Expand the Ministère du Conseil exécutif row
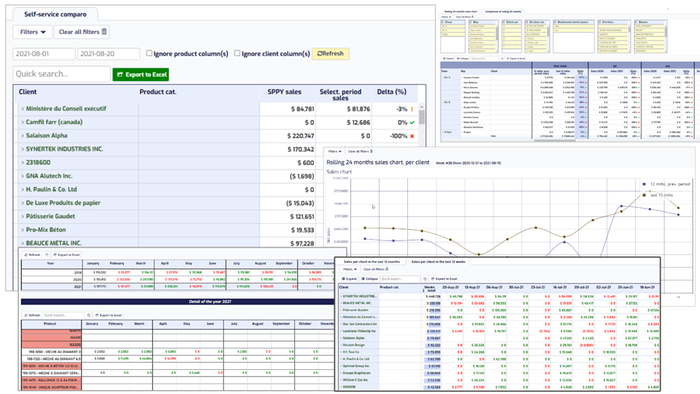 [22, 108]
